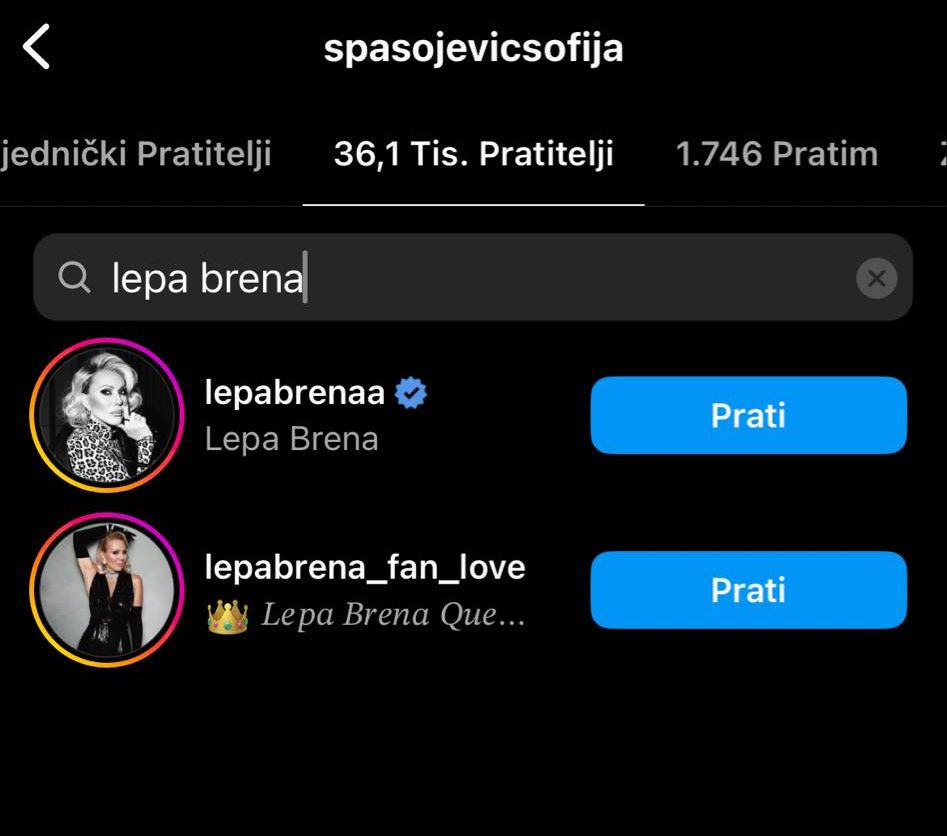Open lepabrenaa's story from profile picture
The image size is (947, 836).
pyautogui.click(x=107, y=415)
